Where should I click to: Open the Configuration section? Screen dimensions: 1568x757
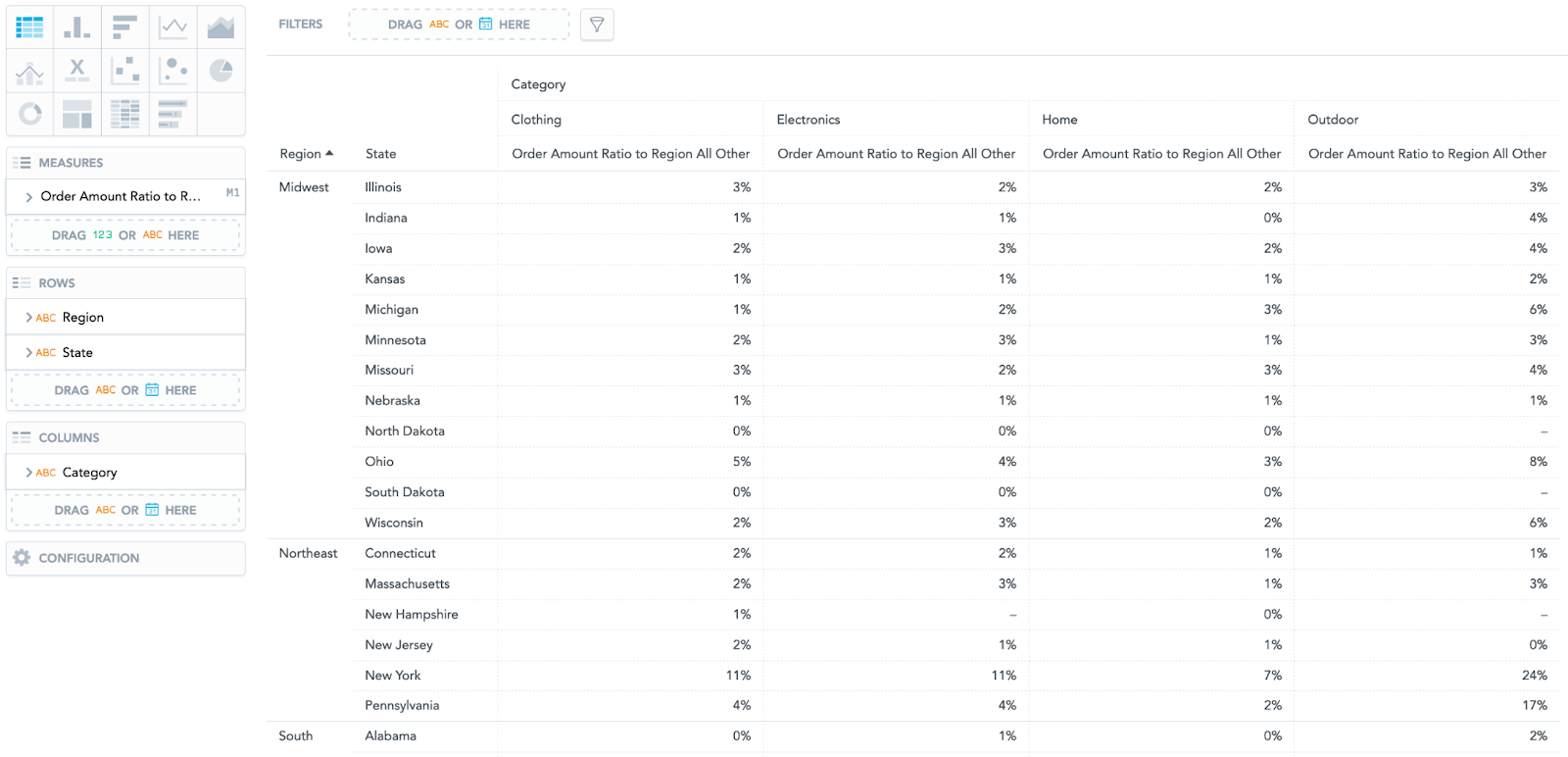click(x=88, y=558)
